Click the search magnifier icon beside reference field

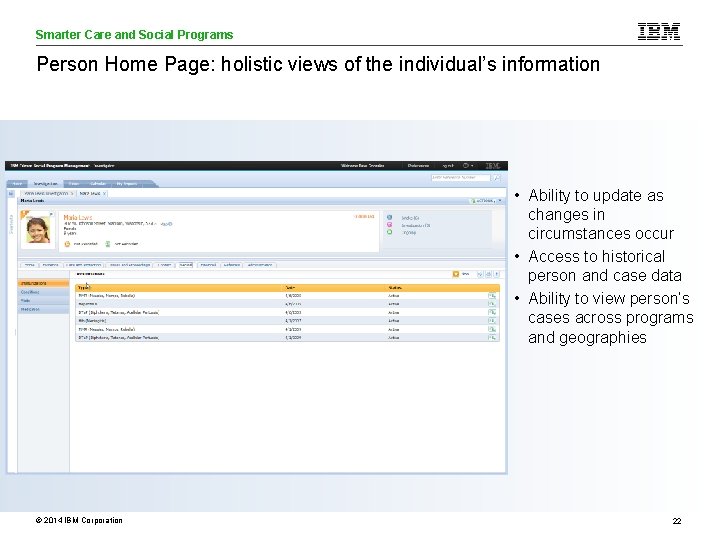[x=497, y=178]
